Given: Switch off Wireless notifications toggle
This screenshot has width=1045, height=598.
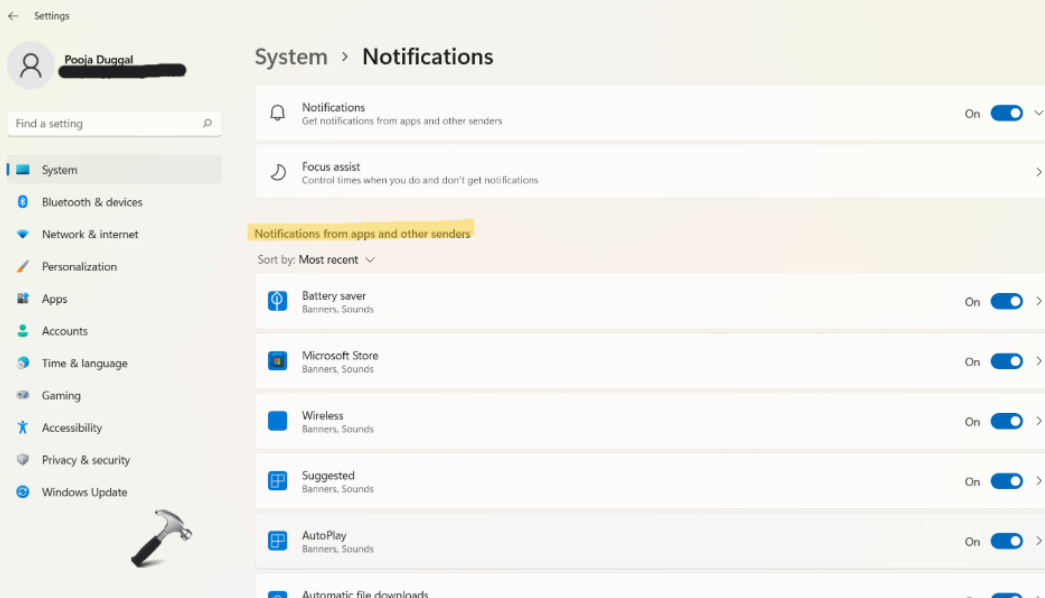Looking at the screenshot, I should 1006,421.
